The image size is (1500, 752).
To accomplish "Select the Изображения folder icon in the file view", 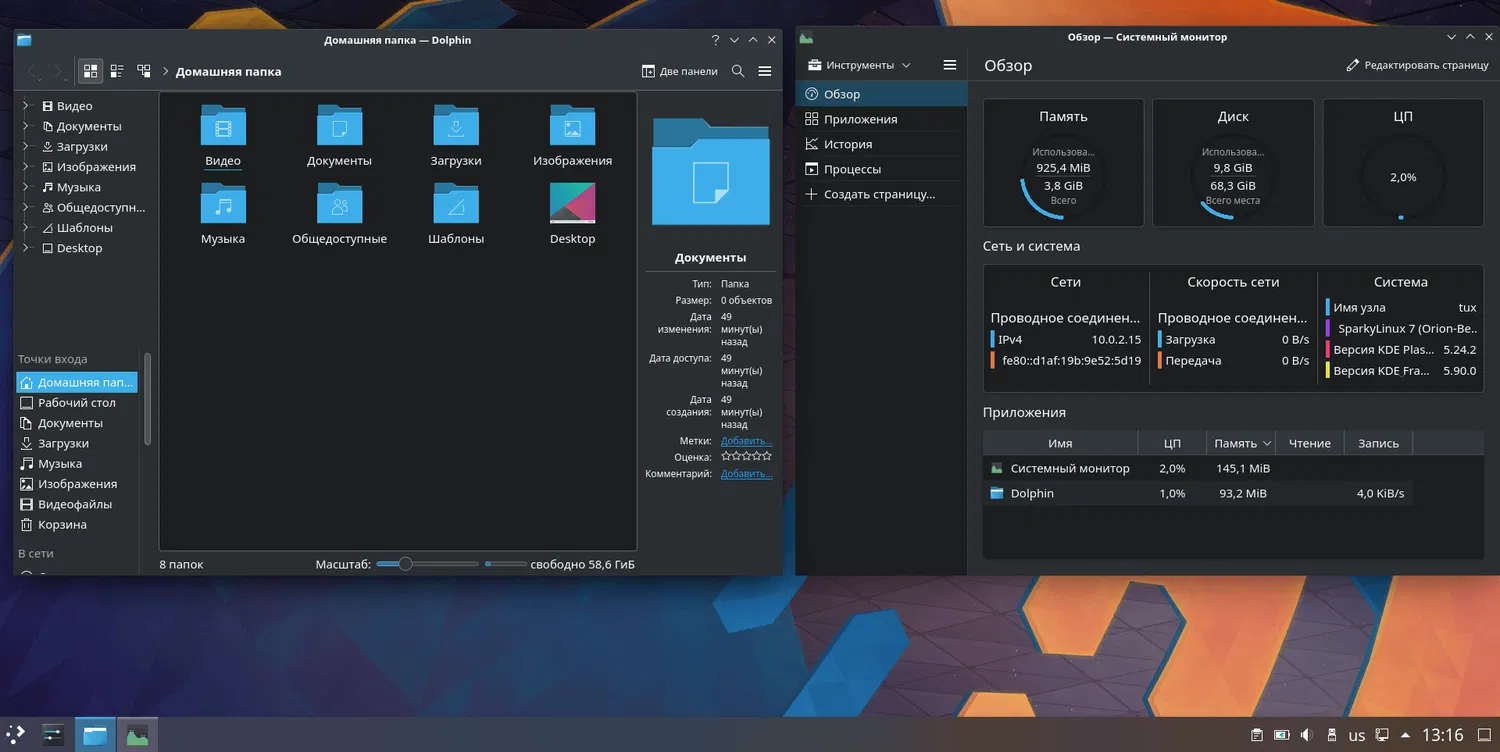I will click(x=572, y=126).
